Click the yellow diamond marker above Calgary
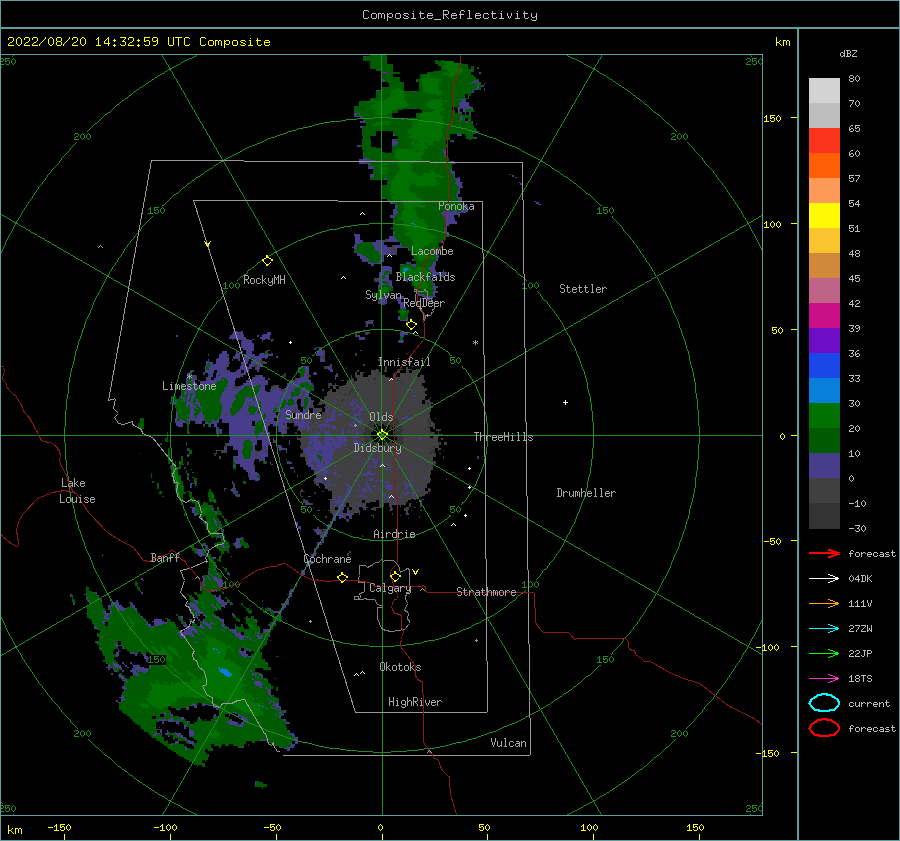Screen dimensions: 900x841 [x=395, y=576]
